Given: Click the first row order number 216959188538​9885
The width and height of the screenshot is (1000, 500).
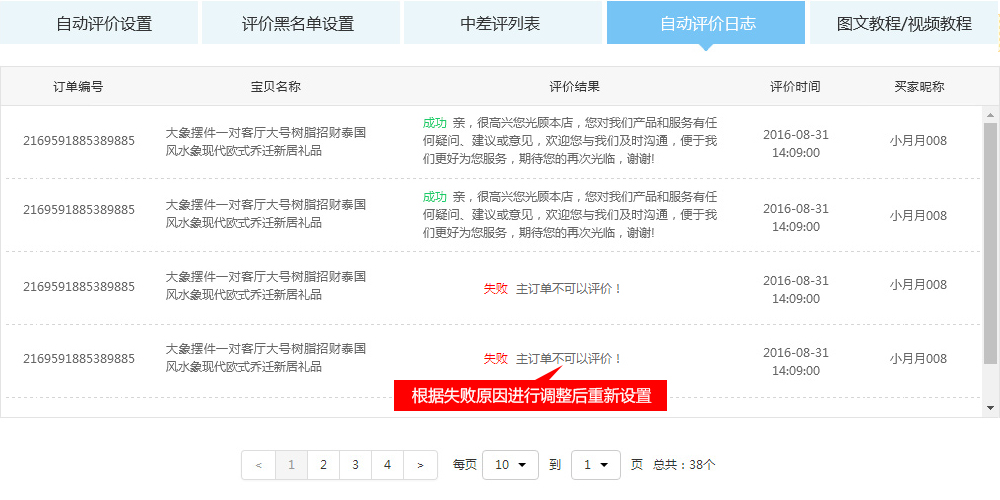Looking at the screenshot, I should [79, 141].
